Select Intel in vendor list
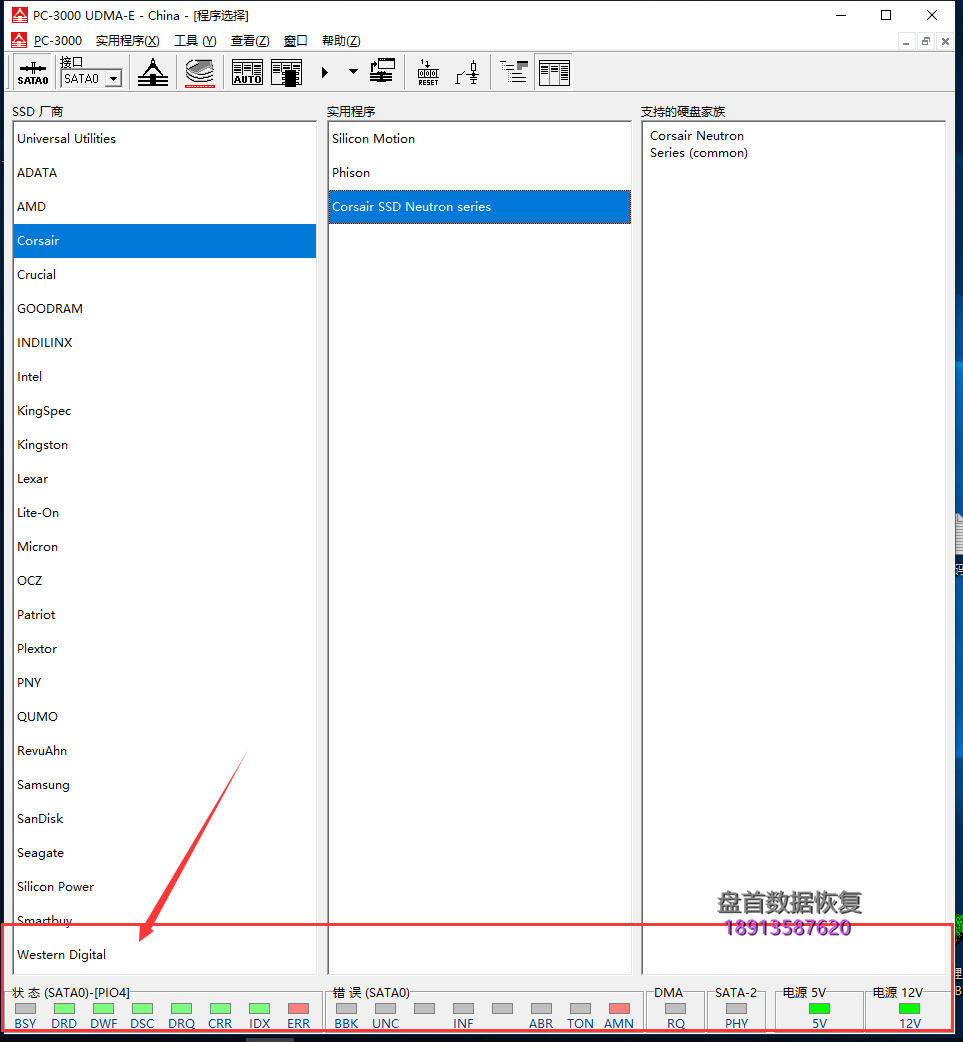Image resolution: width=963 pixels, height=1042 pixels. click(164, 377)
